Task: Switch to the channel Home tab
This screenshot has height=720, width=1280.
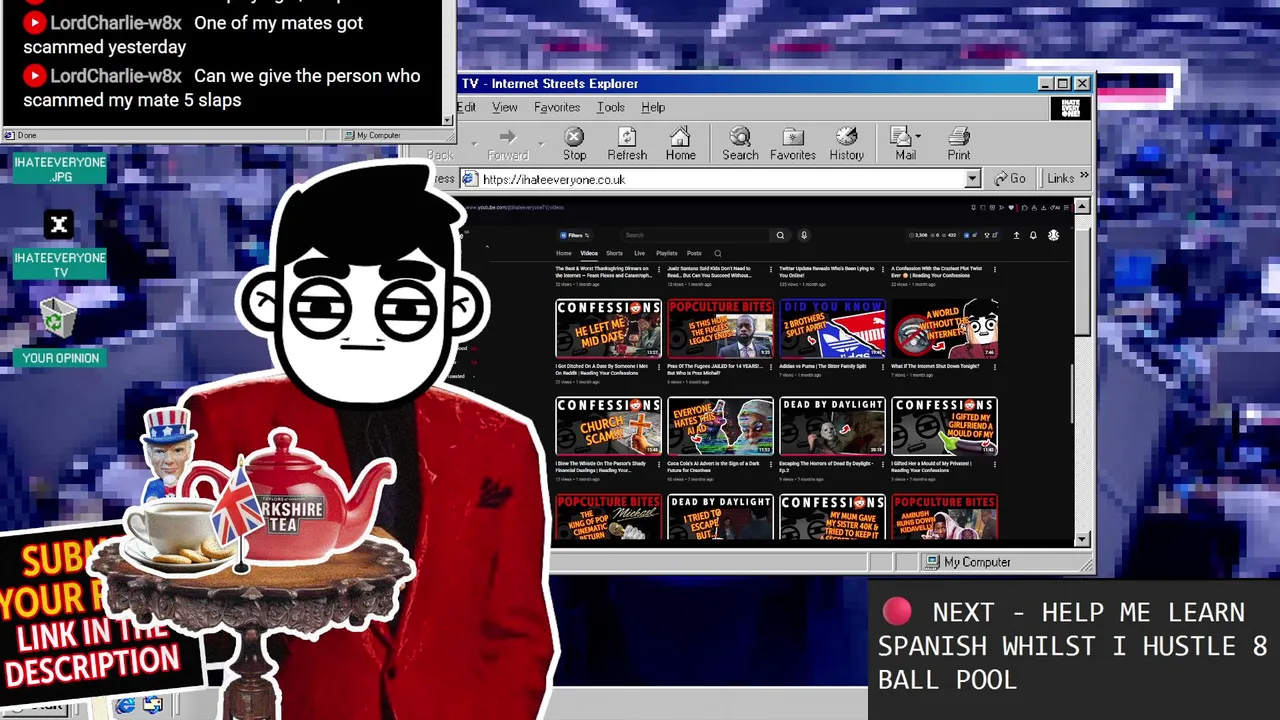Action: click(x=564, y=253)
